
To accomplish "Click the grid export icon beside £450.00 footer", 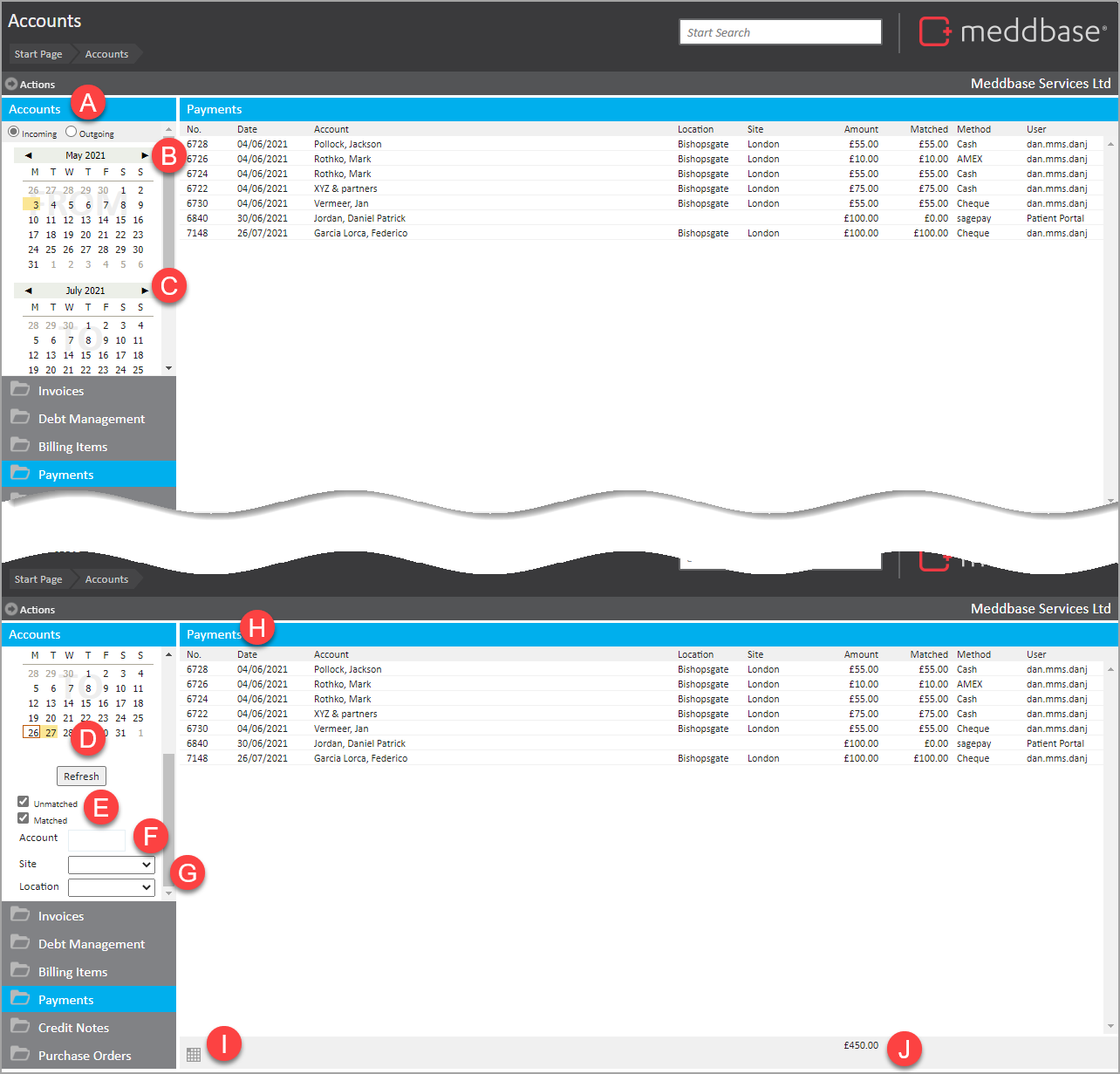I will tap(194, 1055).
